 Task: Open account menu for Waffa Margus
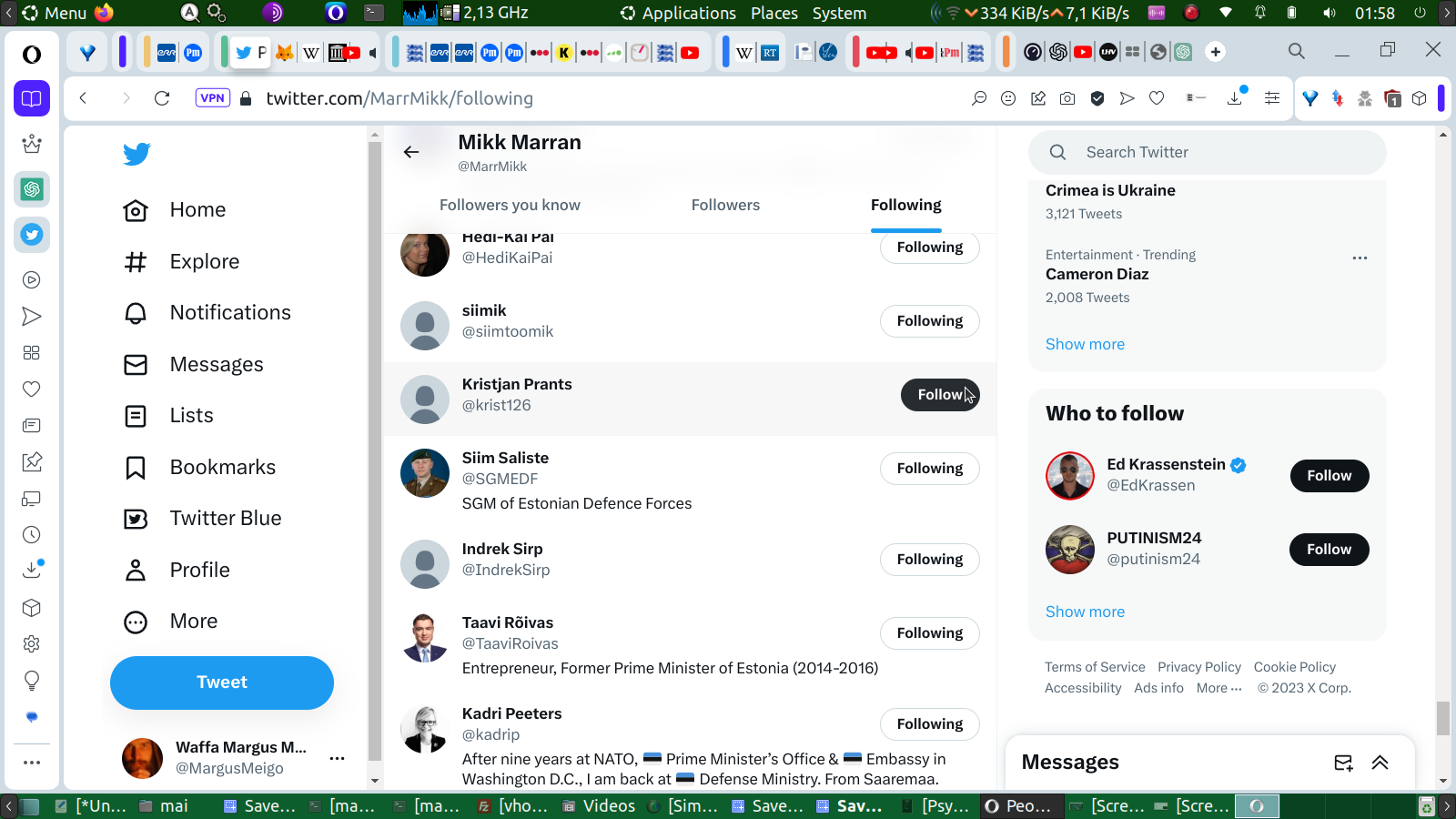pos(338,758)
